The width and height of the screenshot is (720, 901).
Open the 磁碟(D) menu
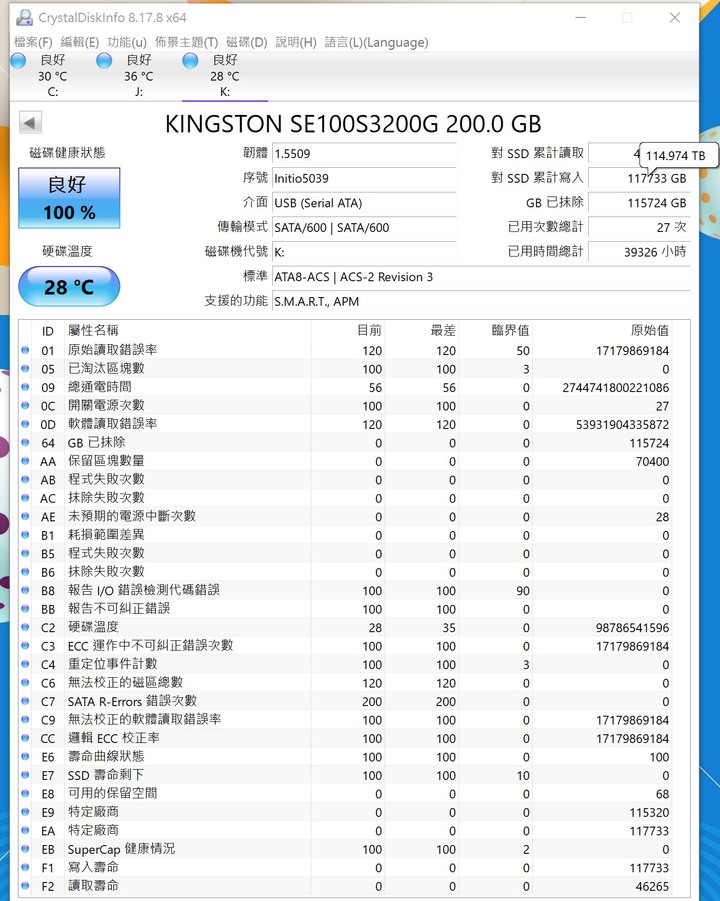point(247,42)
